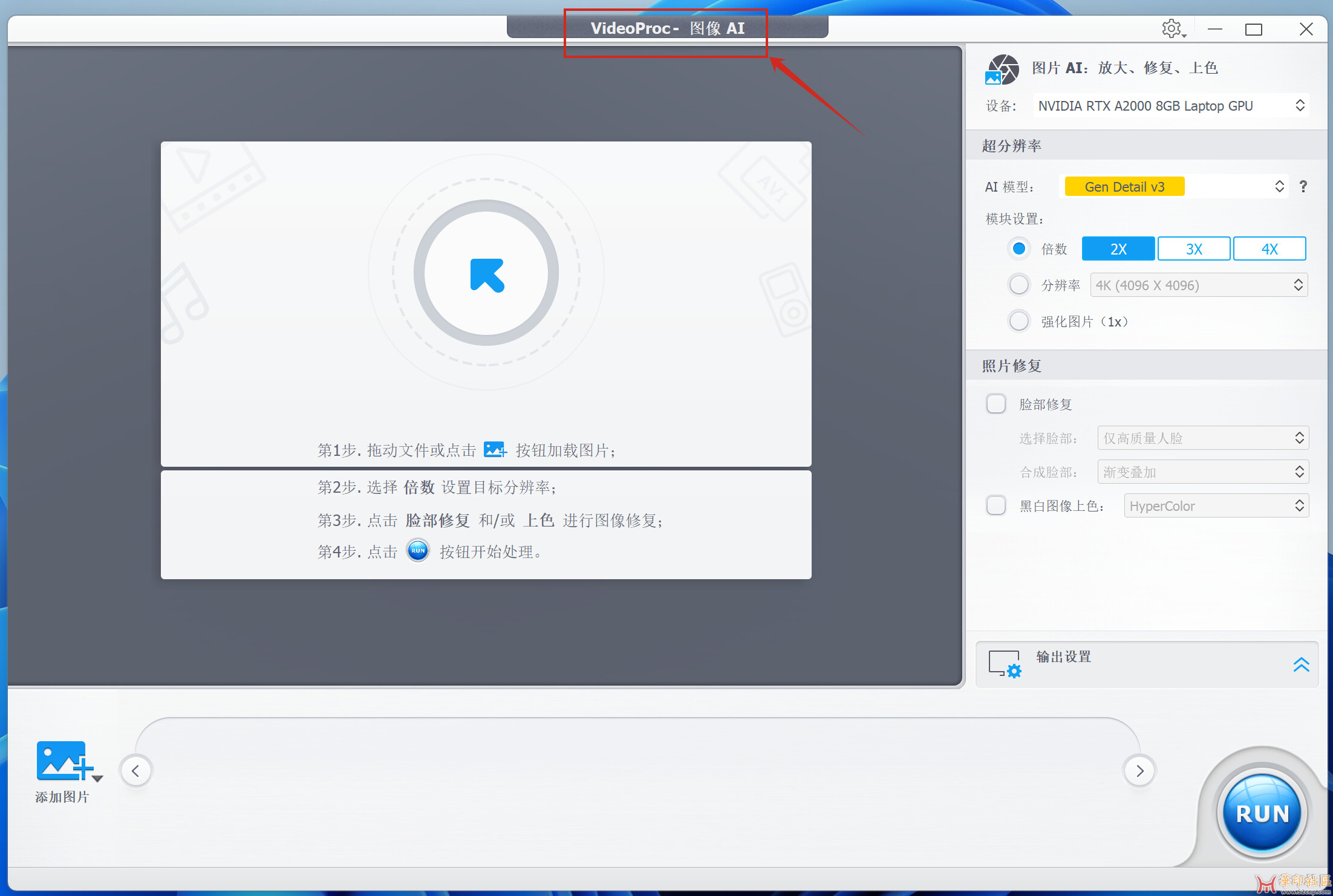This screenshot has height=896, width=1333.
Task: Click the left arrow in the thumbnail strip
Action: coord(136,771)
